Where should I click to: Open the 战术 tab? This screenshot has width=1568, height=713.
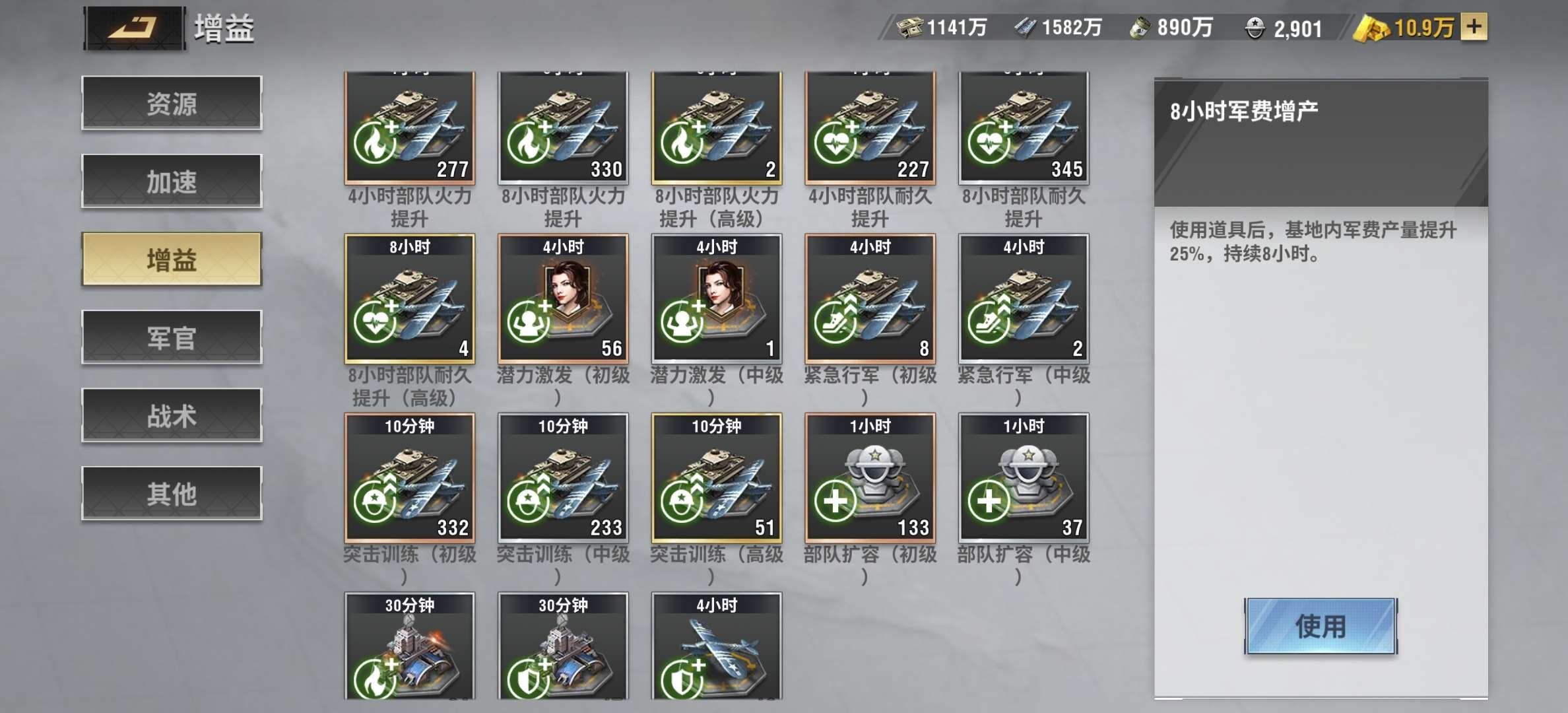pos(172,415)
